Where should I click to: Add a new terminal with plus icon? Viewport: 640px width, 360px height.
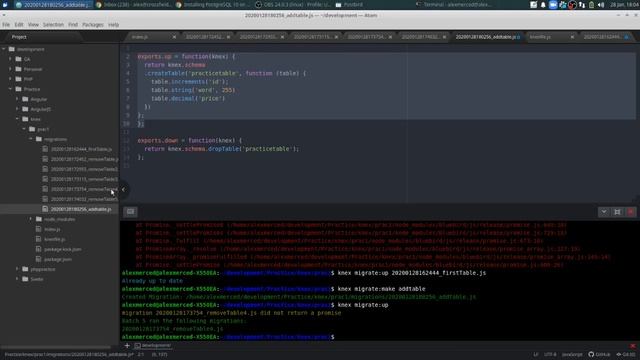127,345
